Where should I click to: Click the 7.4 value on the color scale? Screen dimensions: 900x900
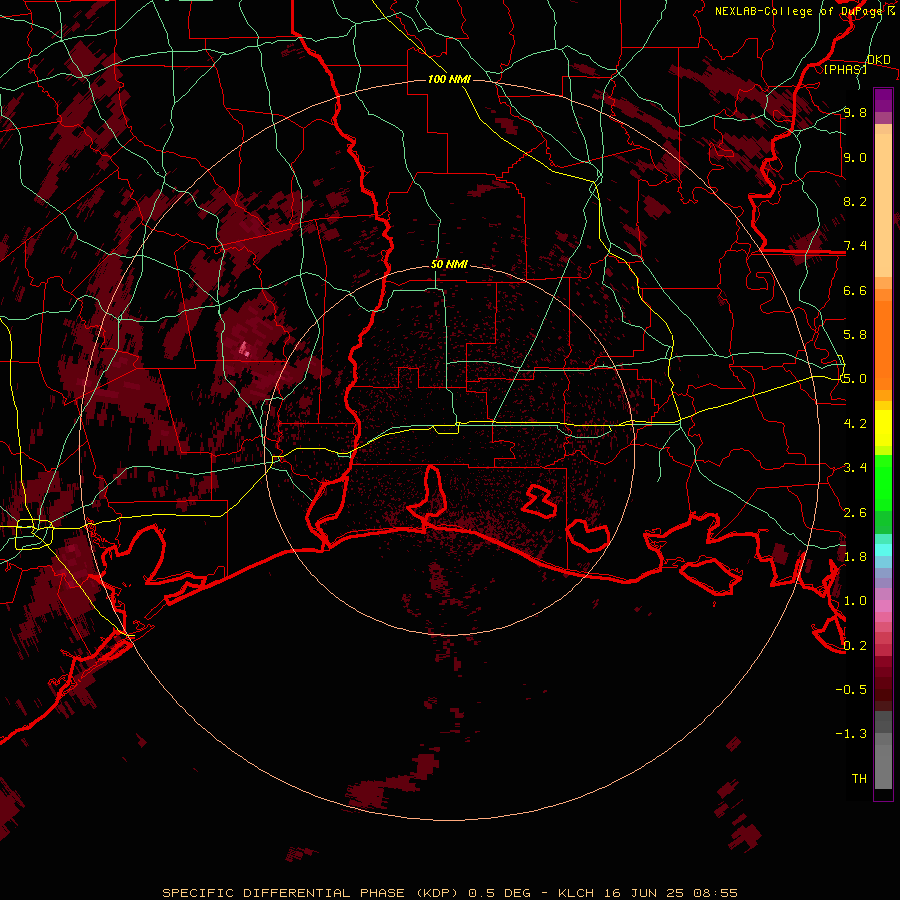click(x=855, y=246)
